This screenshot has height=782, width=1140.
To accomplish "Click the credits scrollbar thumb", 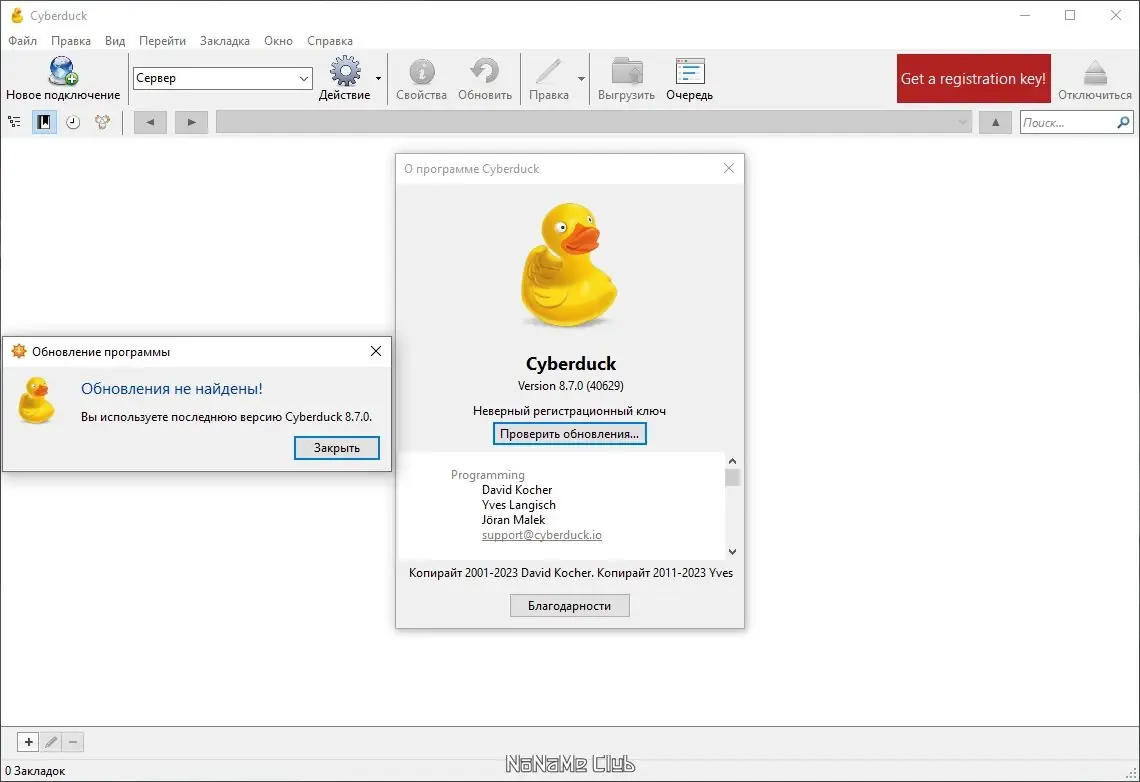I will point(732,477).
